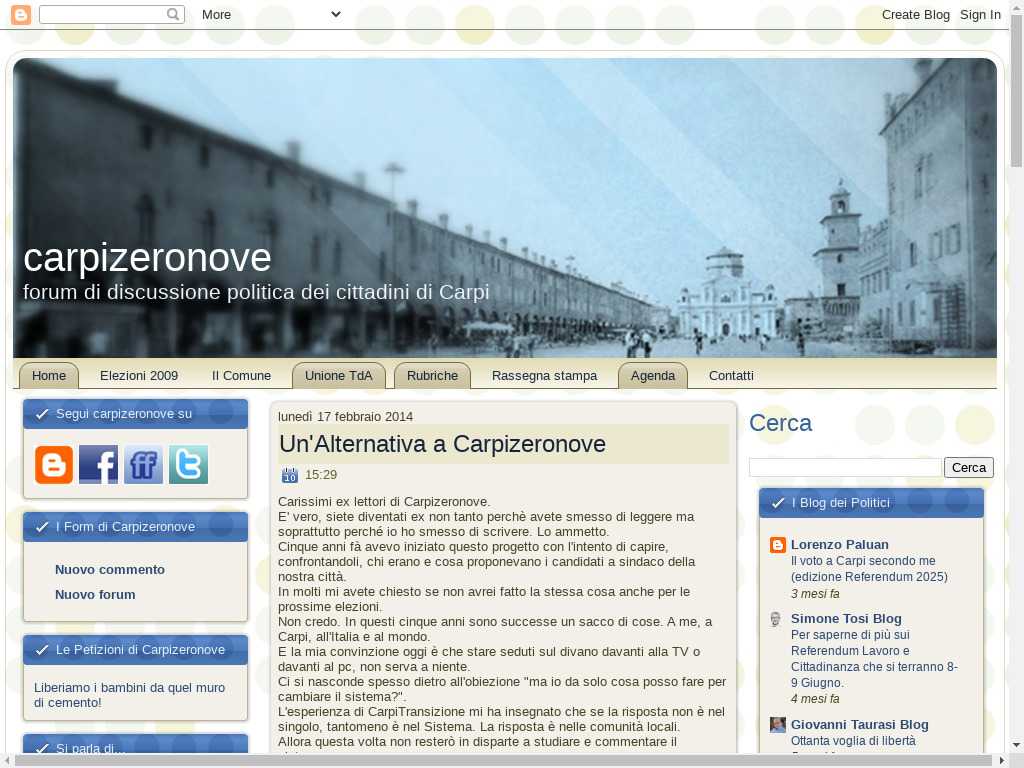Click the Sign In link
Screen dimensions: 1024x768
click(x=980, y=14)
